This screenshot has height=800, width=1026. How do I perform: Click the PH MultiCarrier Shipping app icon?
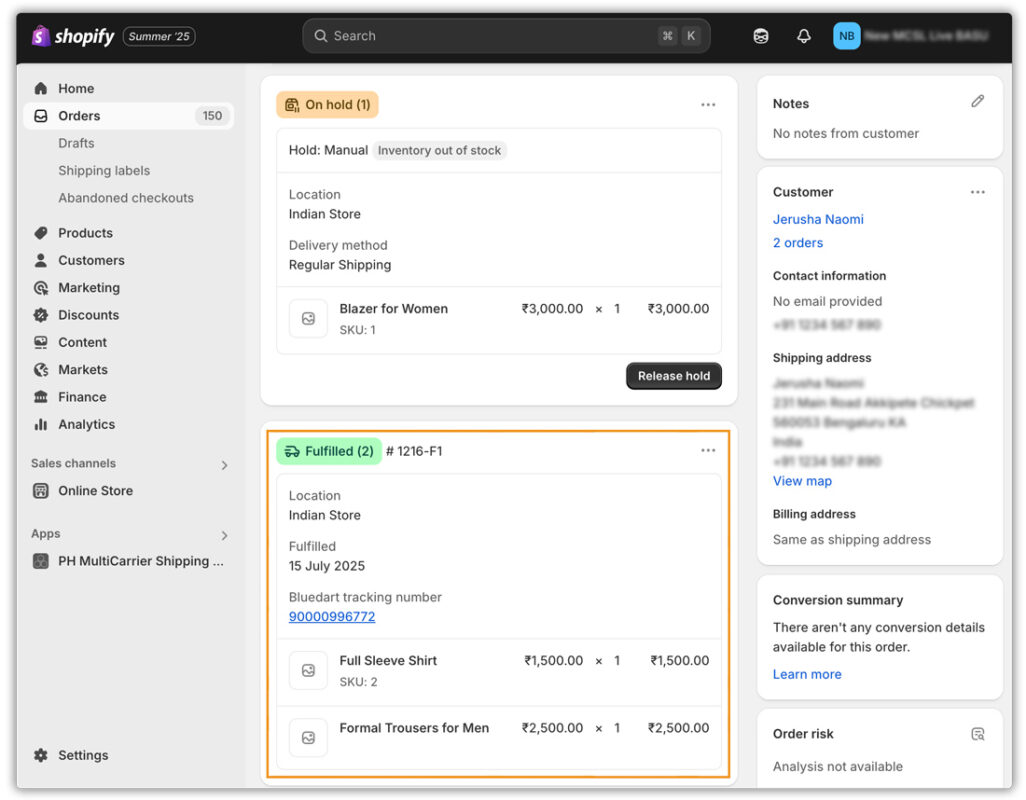(x=41, y=562)
